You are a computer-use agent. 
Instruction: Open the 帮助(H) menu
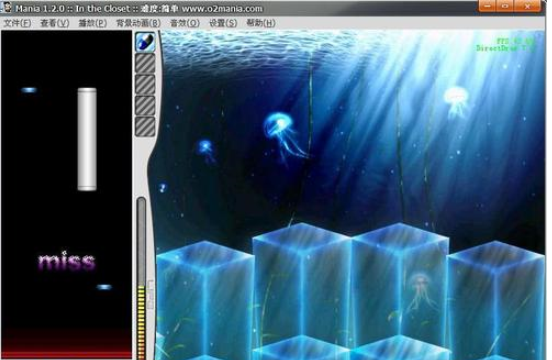261,23
